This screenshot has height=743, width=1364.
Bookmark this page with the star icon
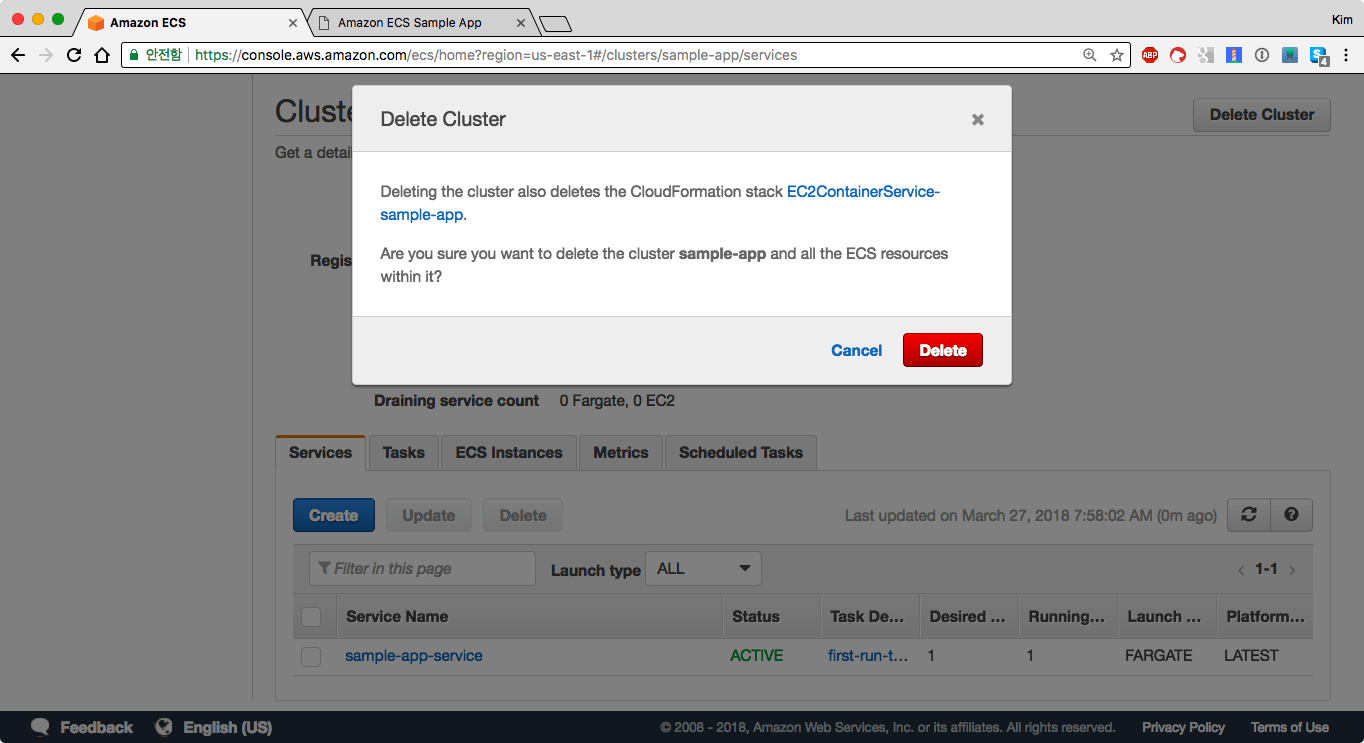(1117, 55)
